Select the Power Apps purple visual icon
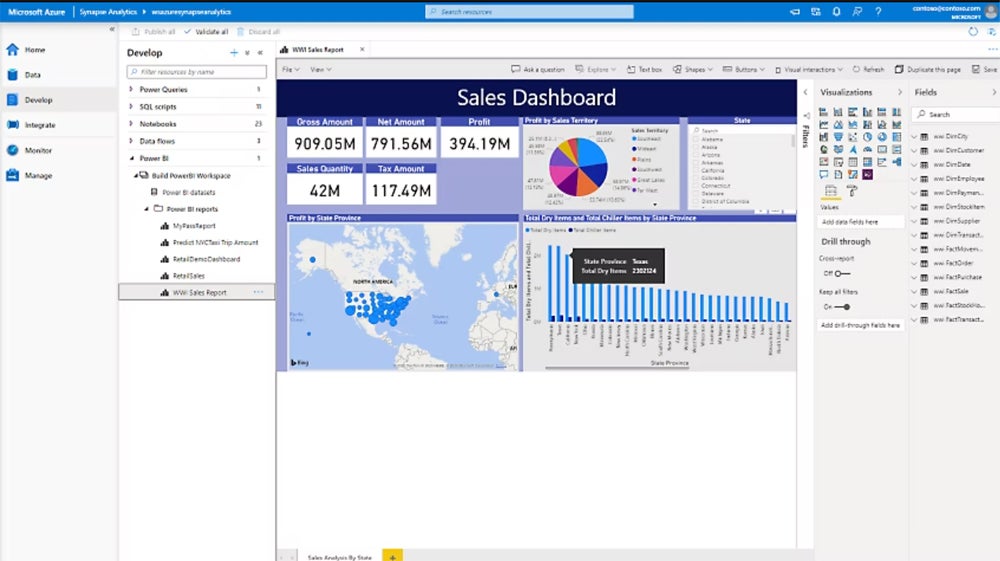This screenshot has width=1000, height=561. pyautogui.click(x=867, y=174)
